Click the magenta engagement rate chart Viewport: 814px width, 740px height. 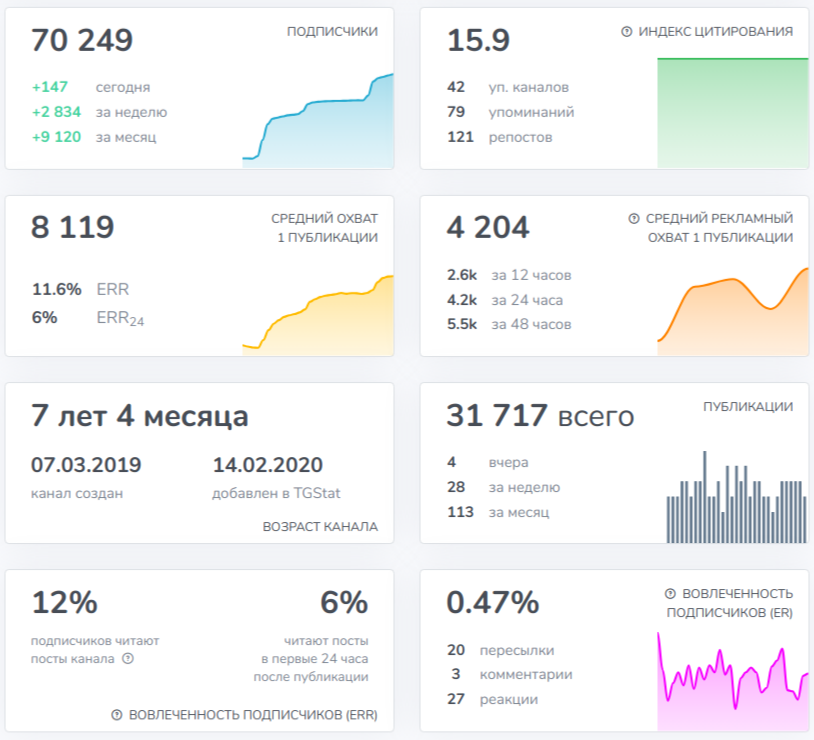(732, 681)
